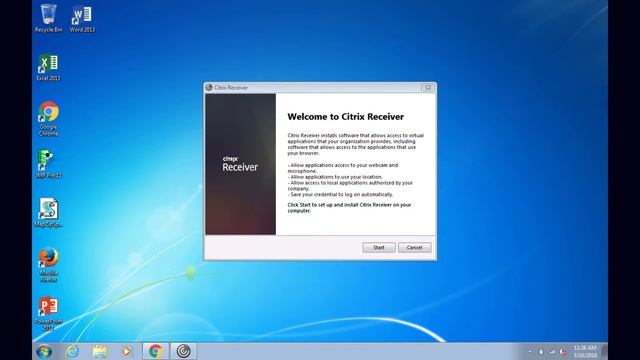
Task: Click the volume tray icon
Action: point(563,351)
